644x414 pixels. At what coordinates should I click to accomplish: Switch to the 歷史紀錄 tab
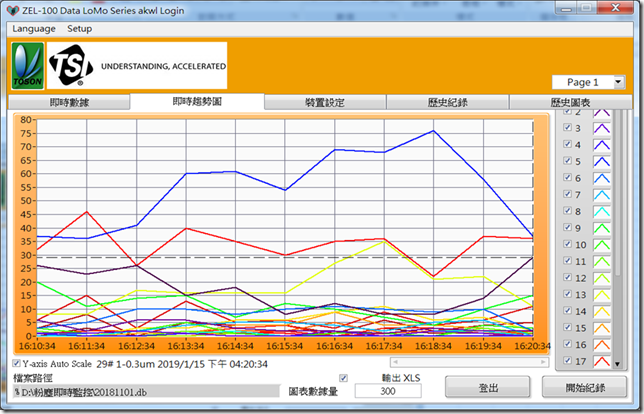point(447,102)
